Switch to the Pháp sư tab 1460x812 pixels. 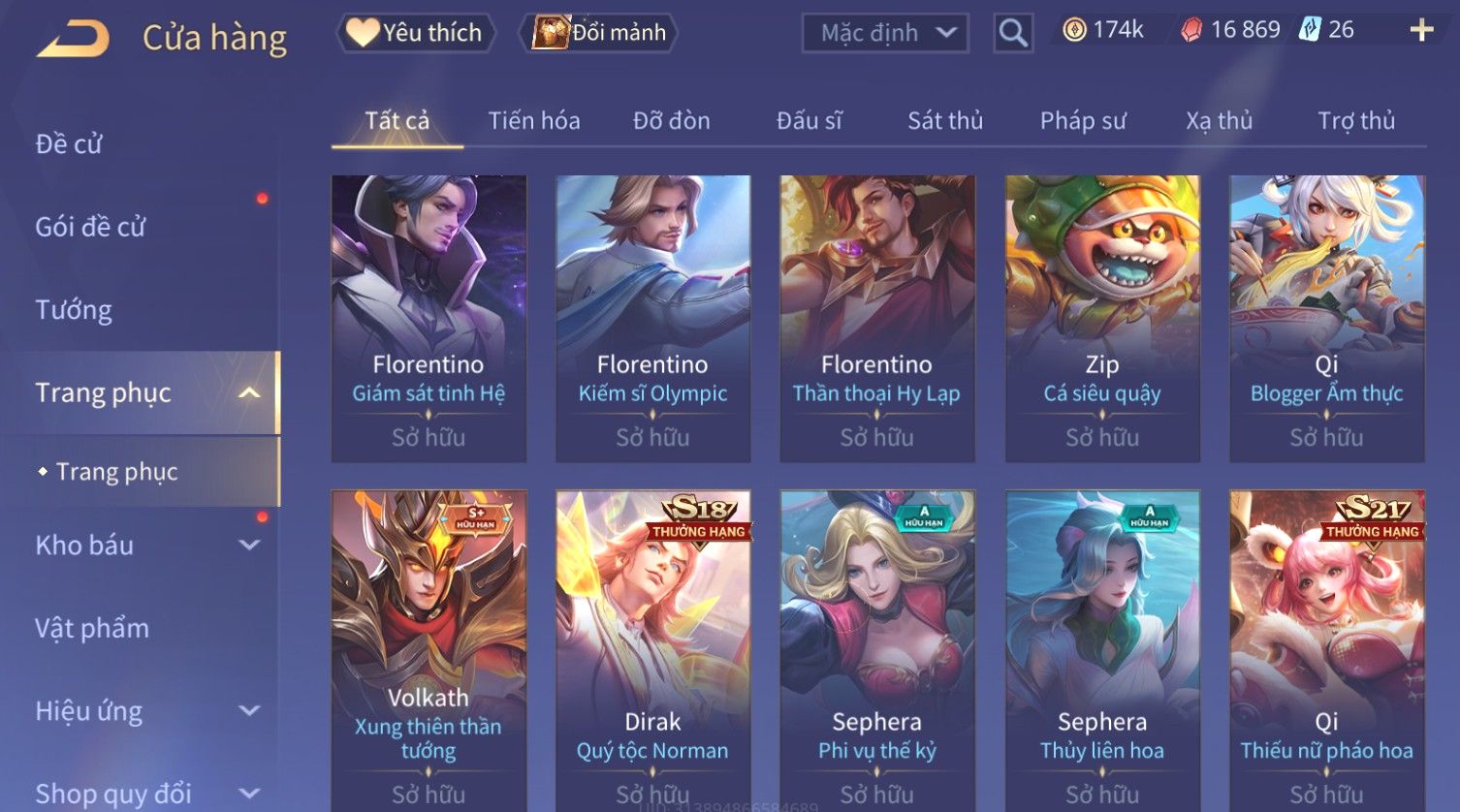(1083, 121)
